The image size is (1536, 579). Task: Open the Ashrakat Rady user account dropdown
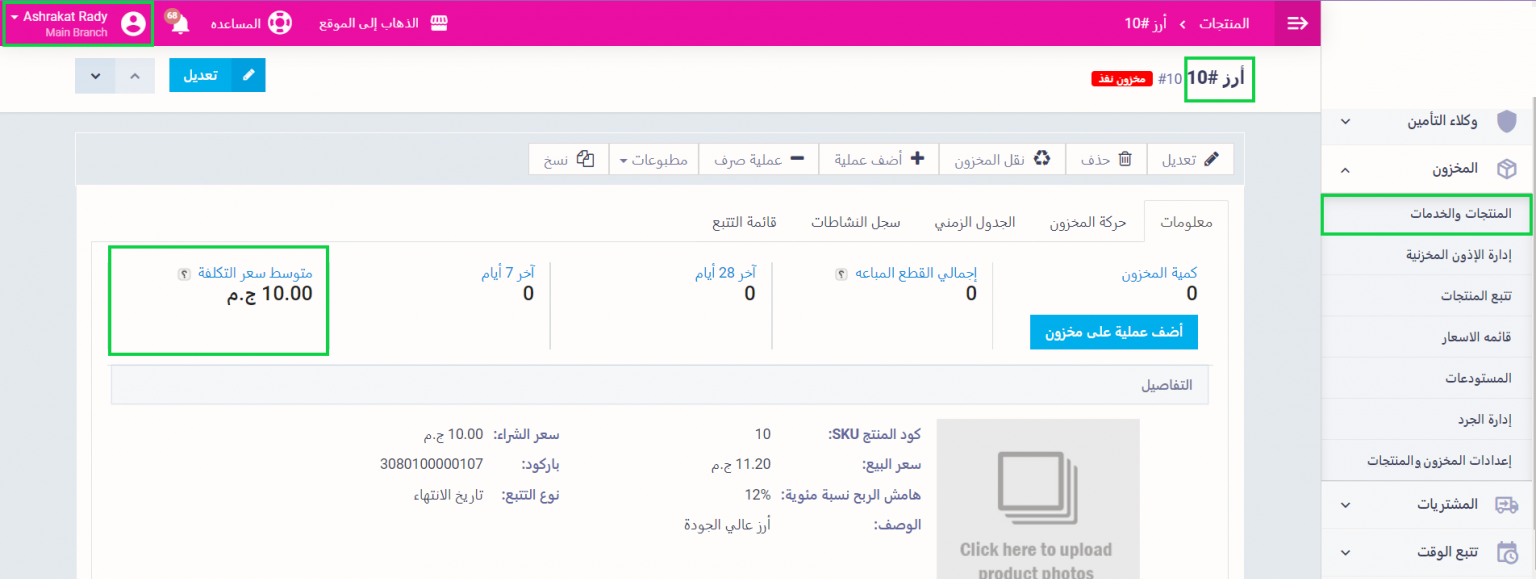tap(78, 24)
